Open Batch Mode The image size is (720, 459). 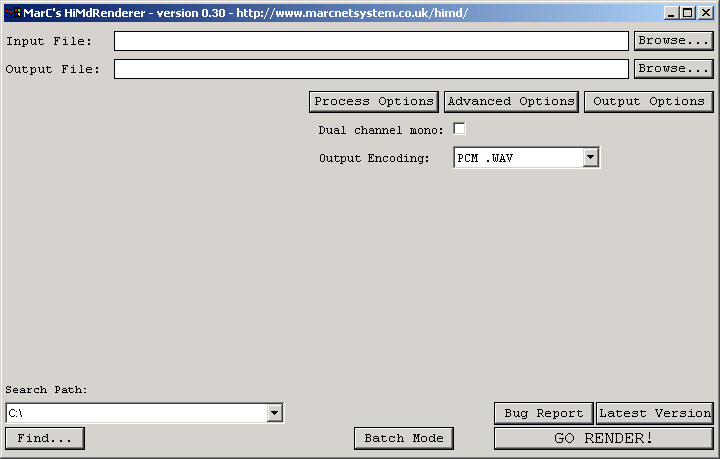pos(403,438)
